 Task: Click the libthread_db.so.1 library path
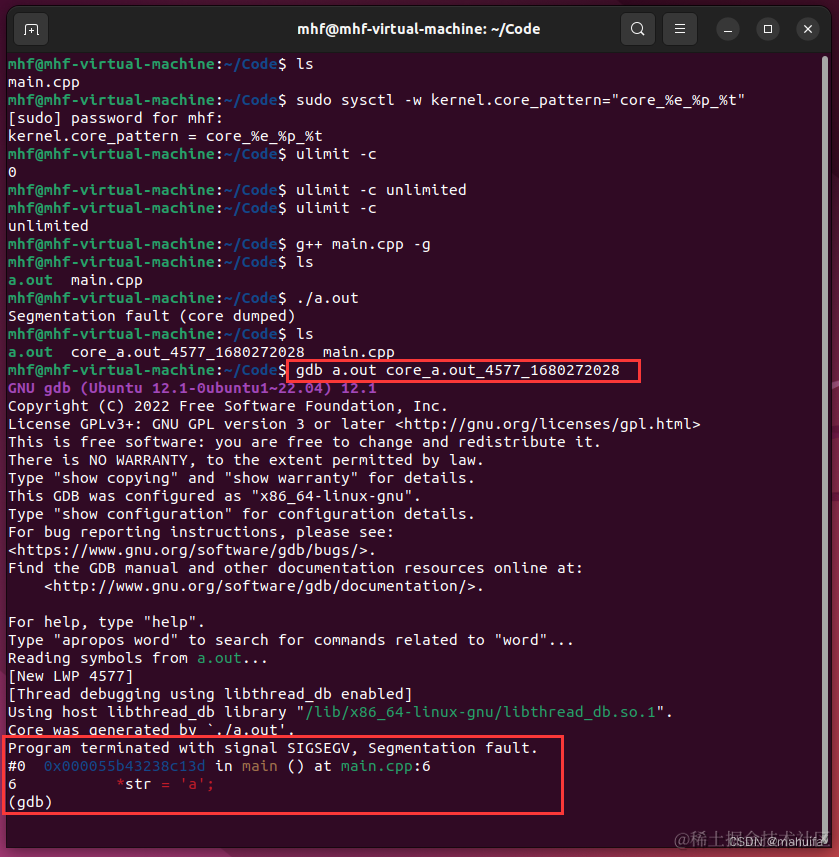(480, 712)
